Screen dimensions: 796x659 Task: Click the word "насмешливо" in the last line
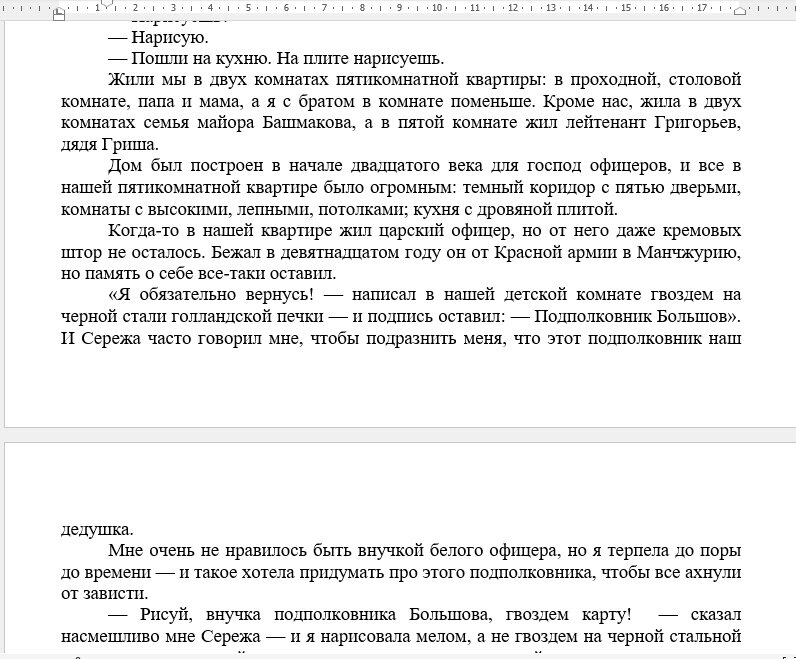point(110,636)
